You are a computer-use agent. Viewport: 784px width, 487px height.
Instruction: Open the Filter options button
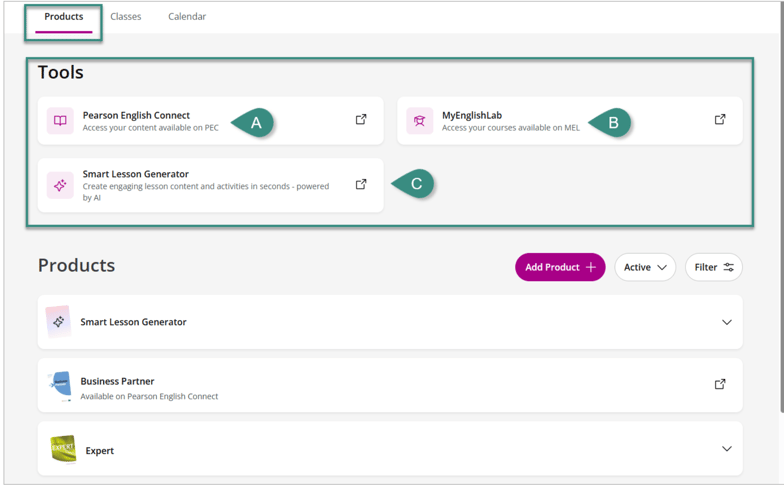[x=714, y=267]
